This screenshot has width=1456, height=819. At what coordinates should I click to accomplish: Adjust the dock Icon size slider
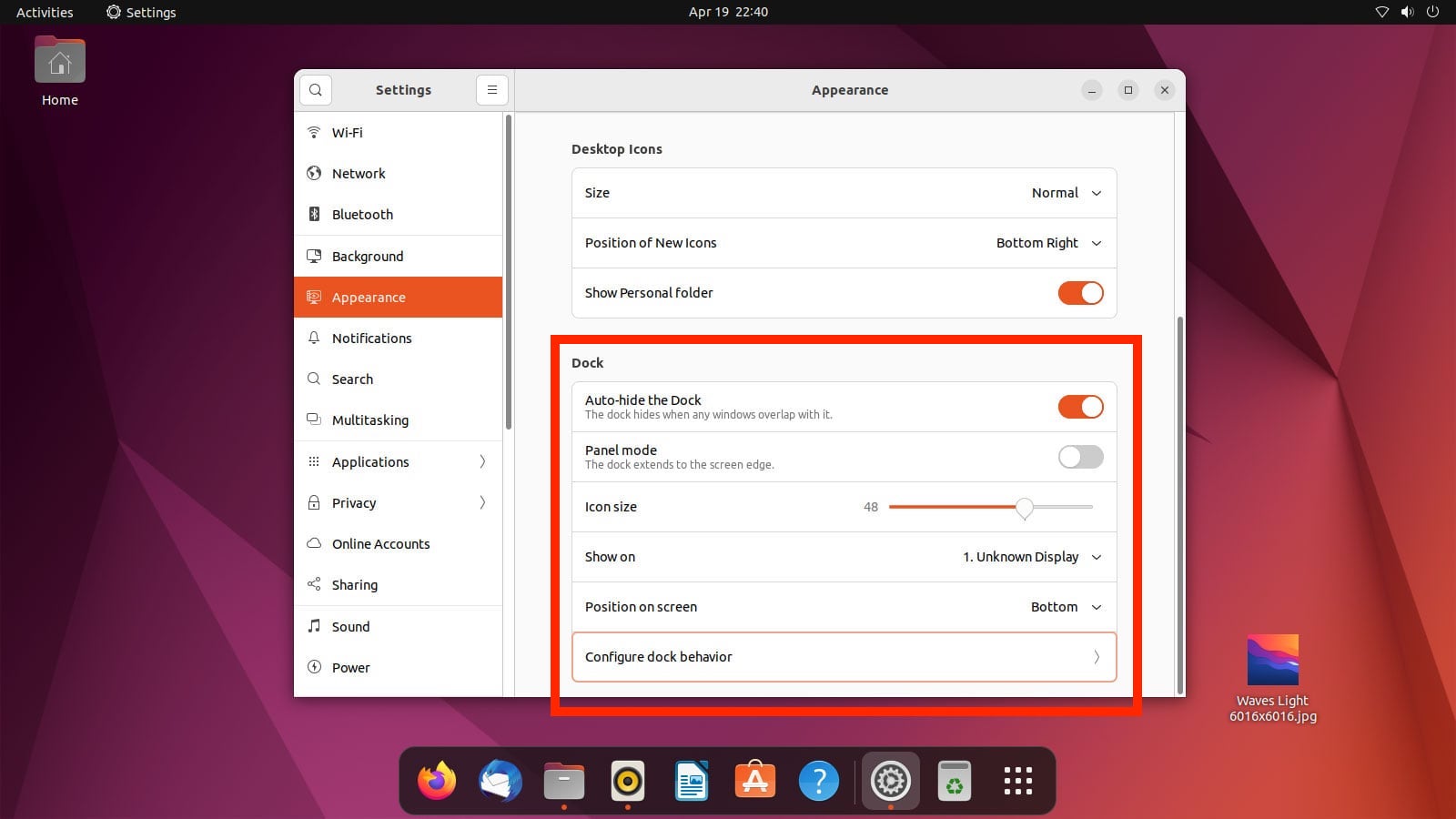(x=1025, y=507)
